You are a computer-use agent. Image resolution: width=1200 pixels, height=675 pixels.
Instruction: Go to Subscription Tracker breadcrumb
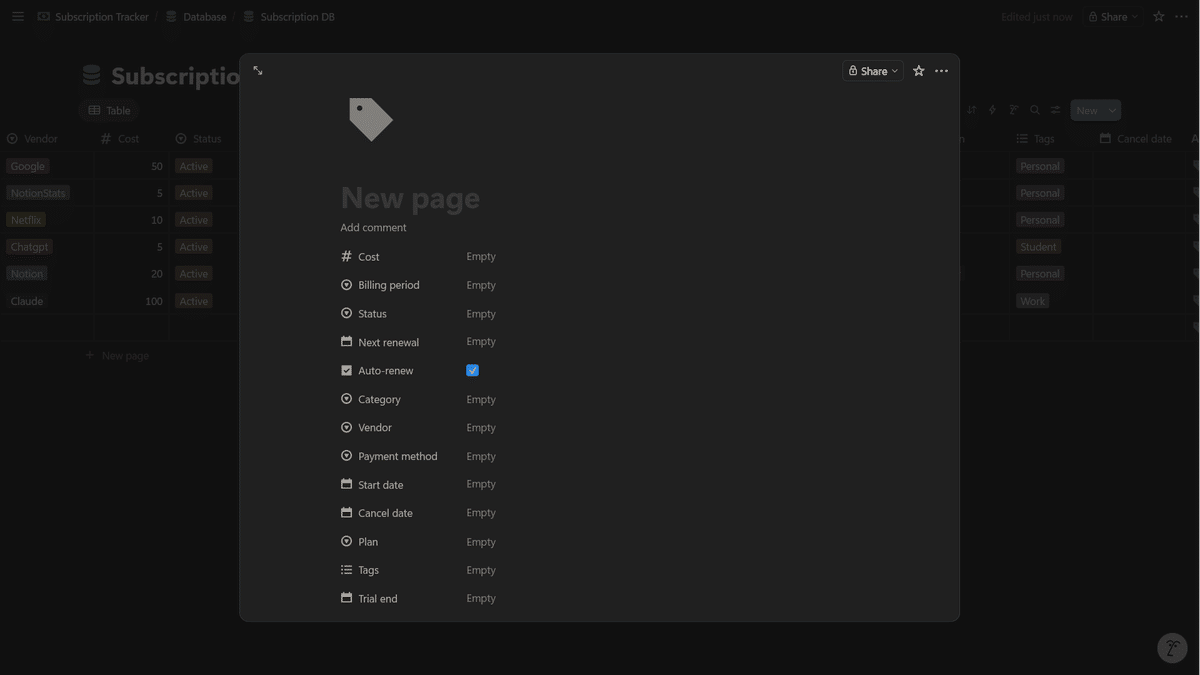pyautogui.click(x=93, y=17)
